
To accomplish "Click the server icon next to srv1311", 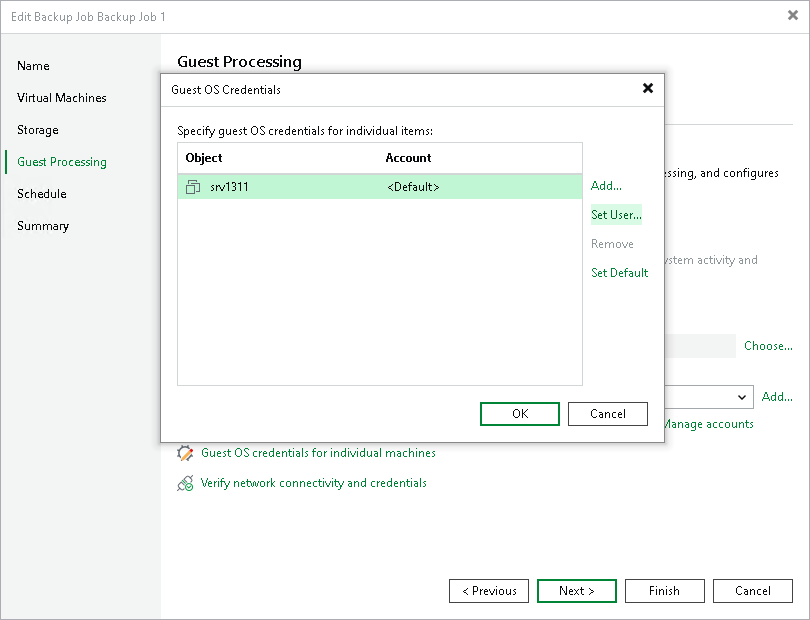I will [x=193, y=186].
